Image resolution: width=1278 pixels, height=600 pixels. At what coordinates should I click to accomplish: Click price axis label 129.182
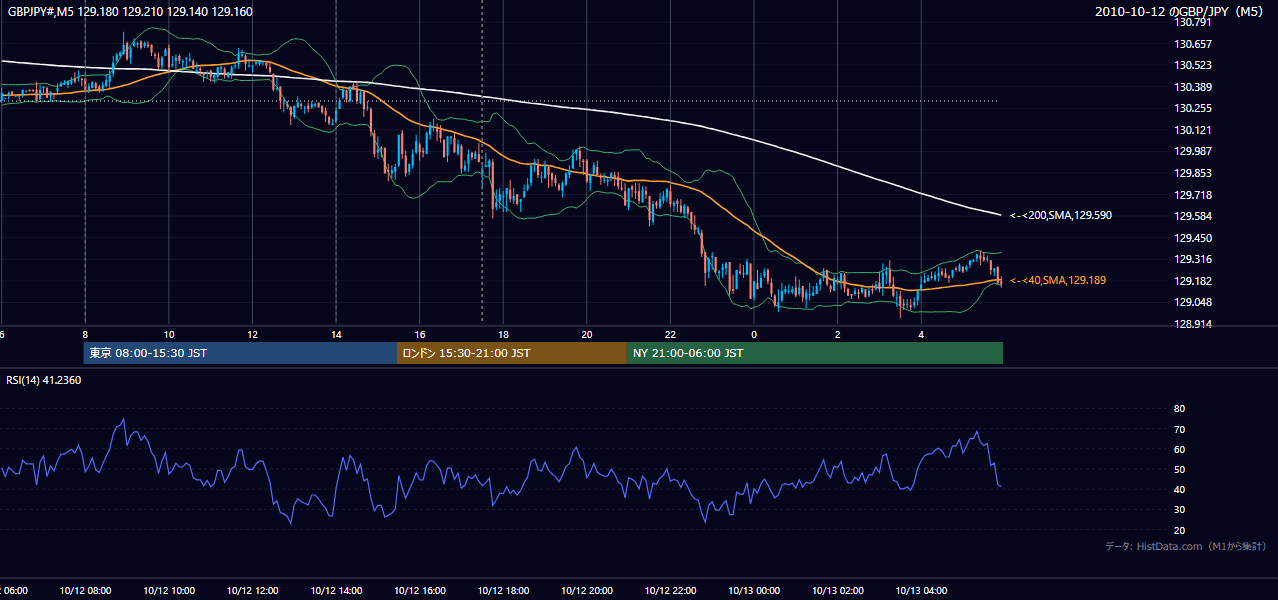[x=1192, y=281]
